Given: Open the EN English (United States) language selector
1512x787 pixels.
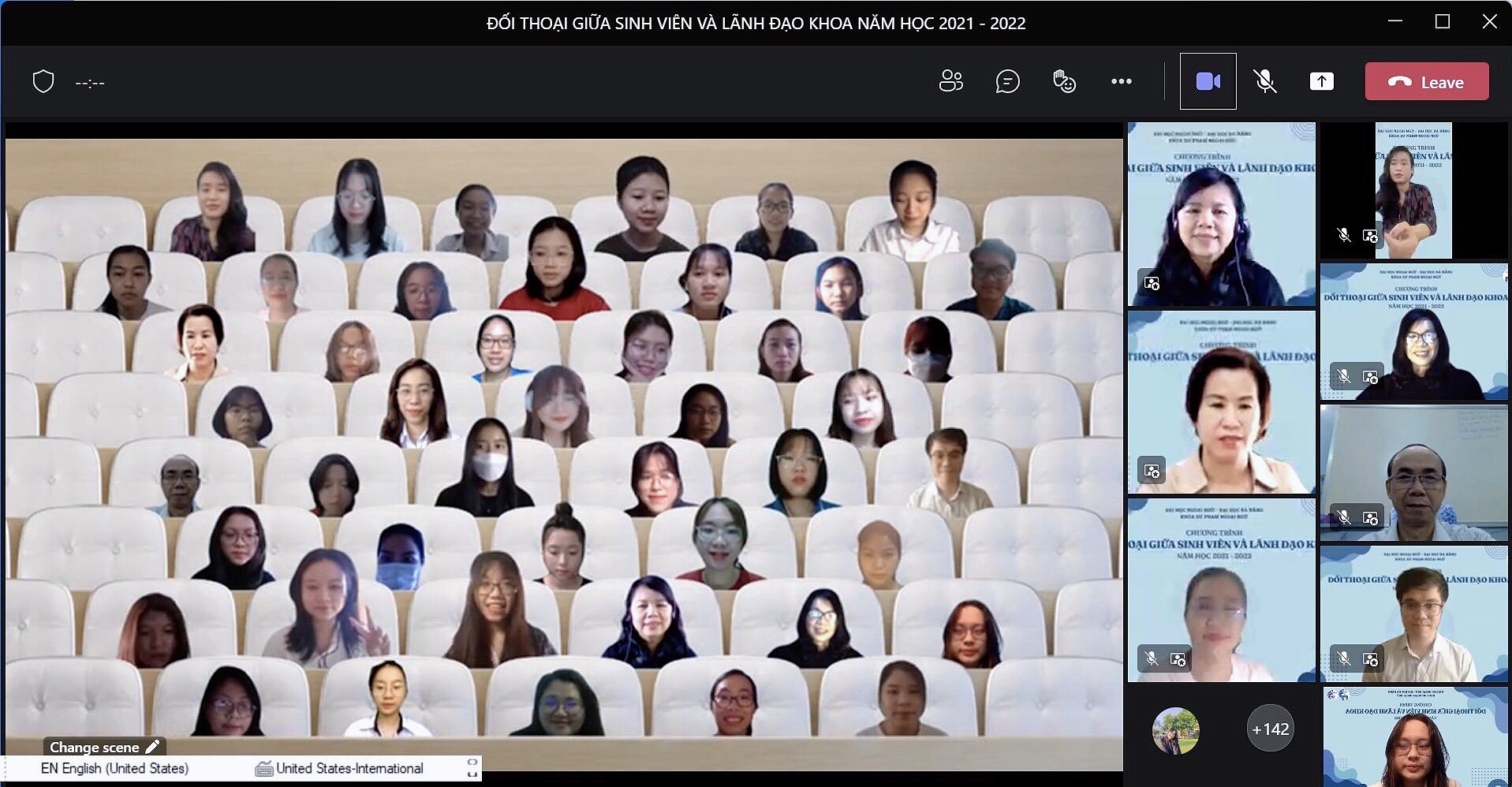Looking at the screenshot, I should 114,768.
